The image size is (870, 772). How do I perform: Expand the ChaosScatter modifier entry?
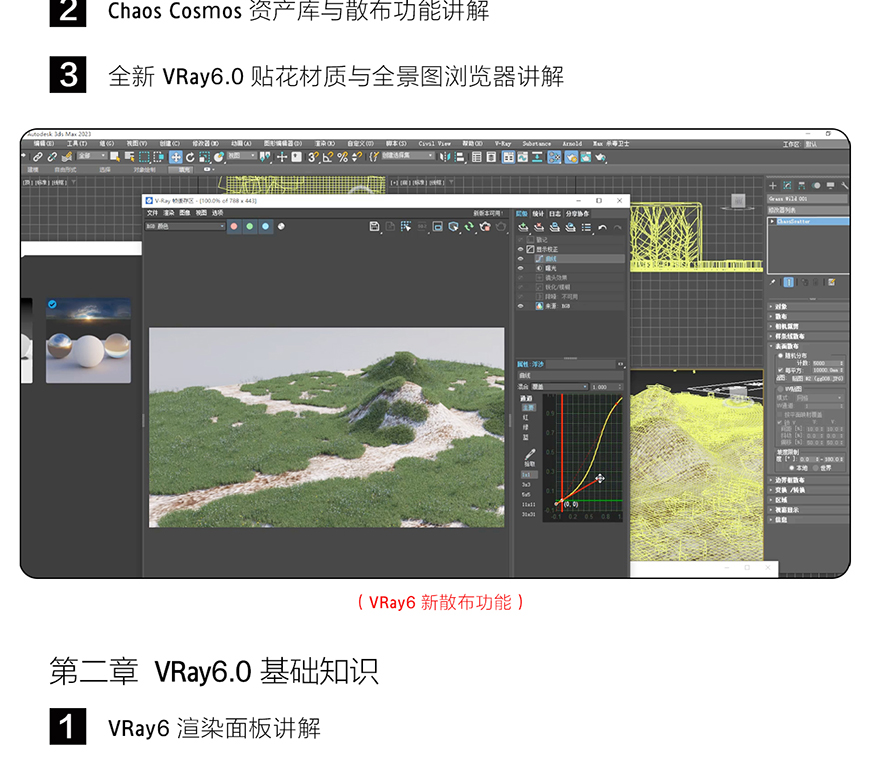pyautogui.click(x=772, y=221)
